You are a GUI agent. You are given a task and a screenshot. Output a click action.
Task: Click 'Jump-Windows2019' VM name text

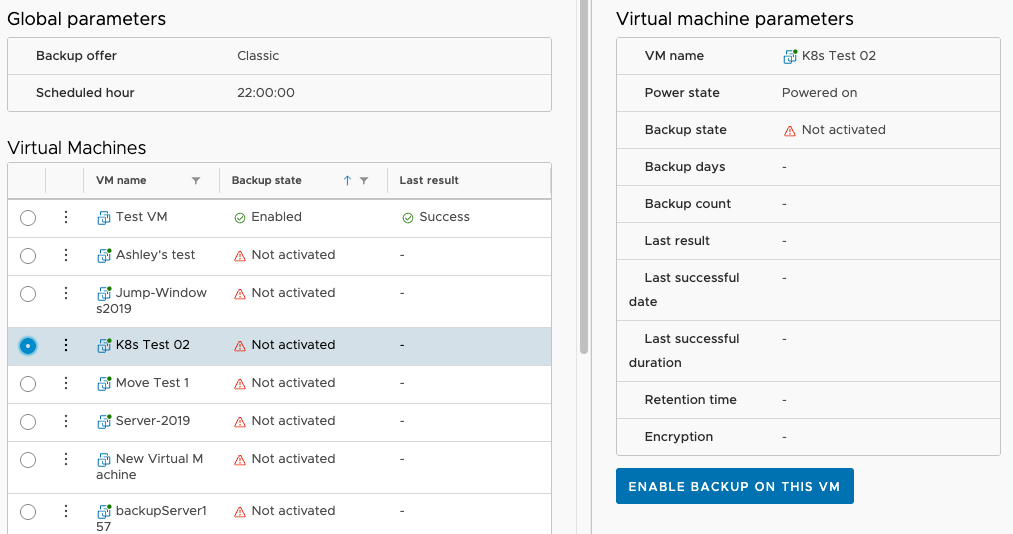151,300
